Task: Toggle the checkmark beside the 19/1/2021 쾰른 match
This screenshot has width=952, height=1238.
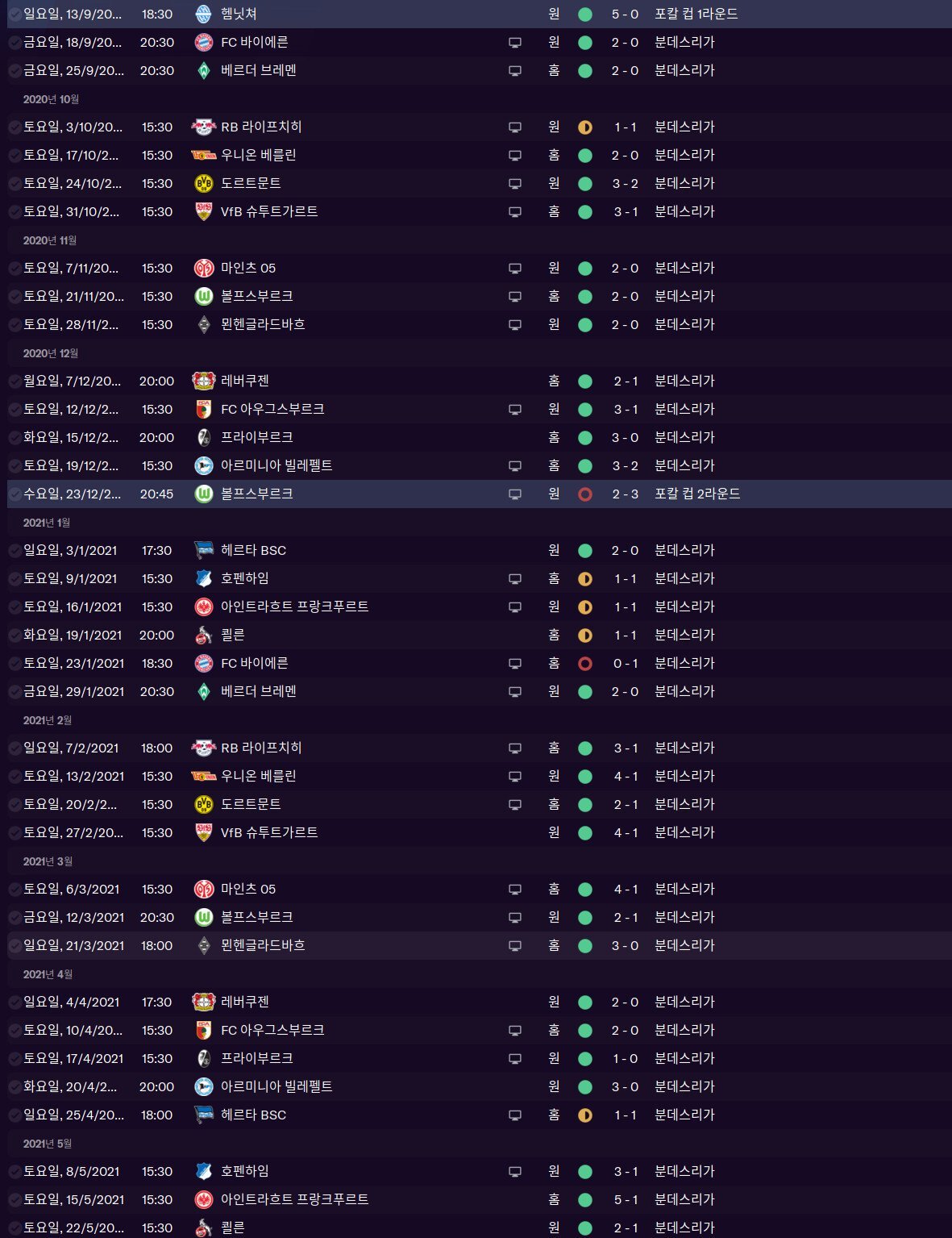Action: point(15,635)
